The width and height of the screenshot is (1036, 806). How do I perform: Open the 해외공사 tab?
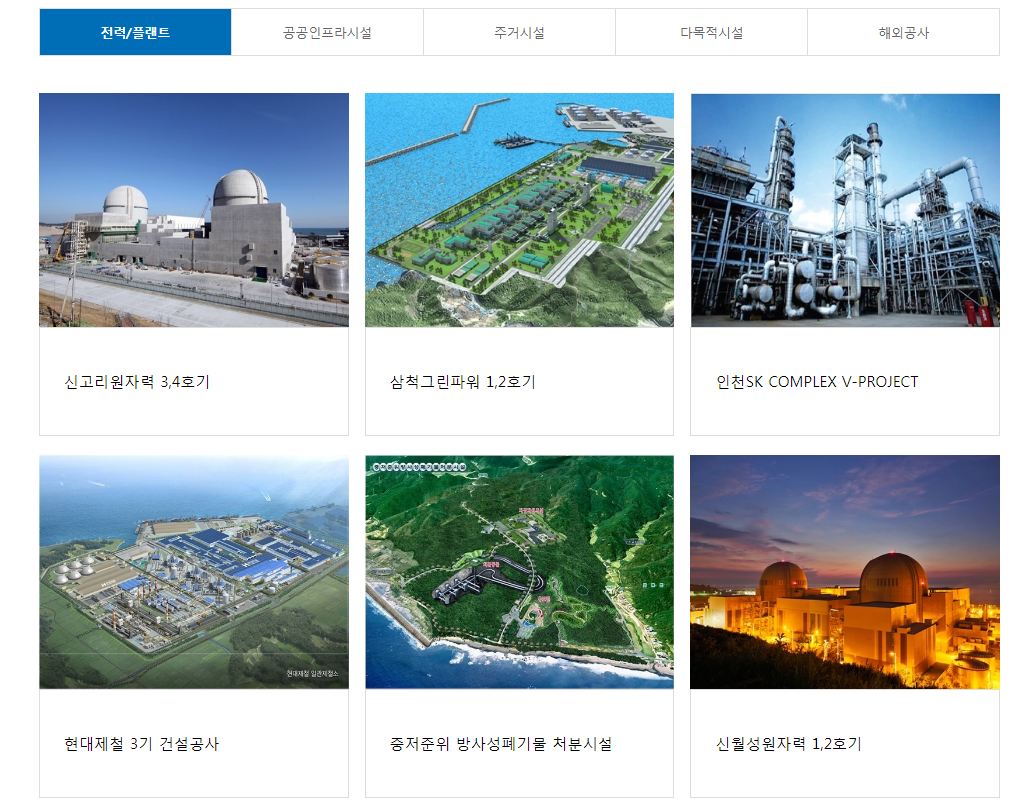903,32
